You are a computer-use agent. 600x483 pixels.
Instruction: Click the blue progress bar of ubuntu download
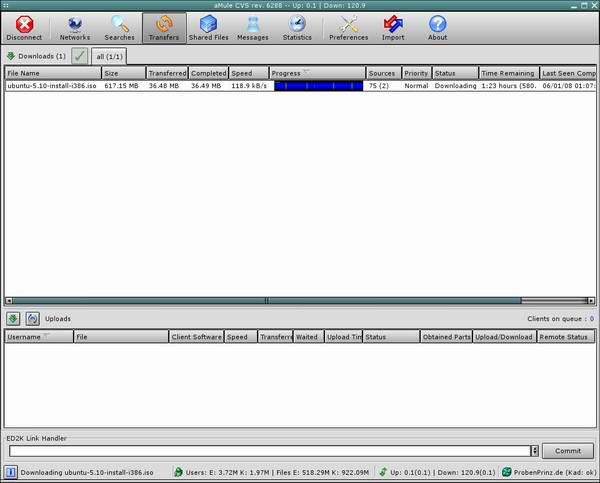[318, 86]
